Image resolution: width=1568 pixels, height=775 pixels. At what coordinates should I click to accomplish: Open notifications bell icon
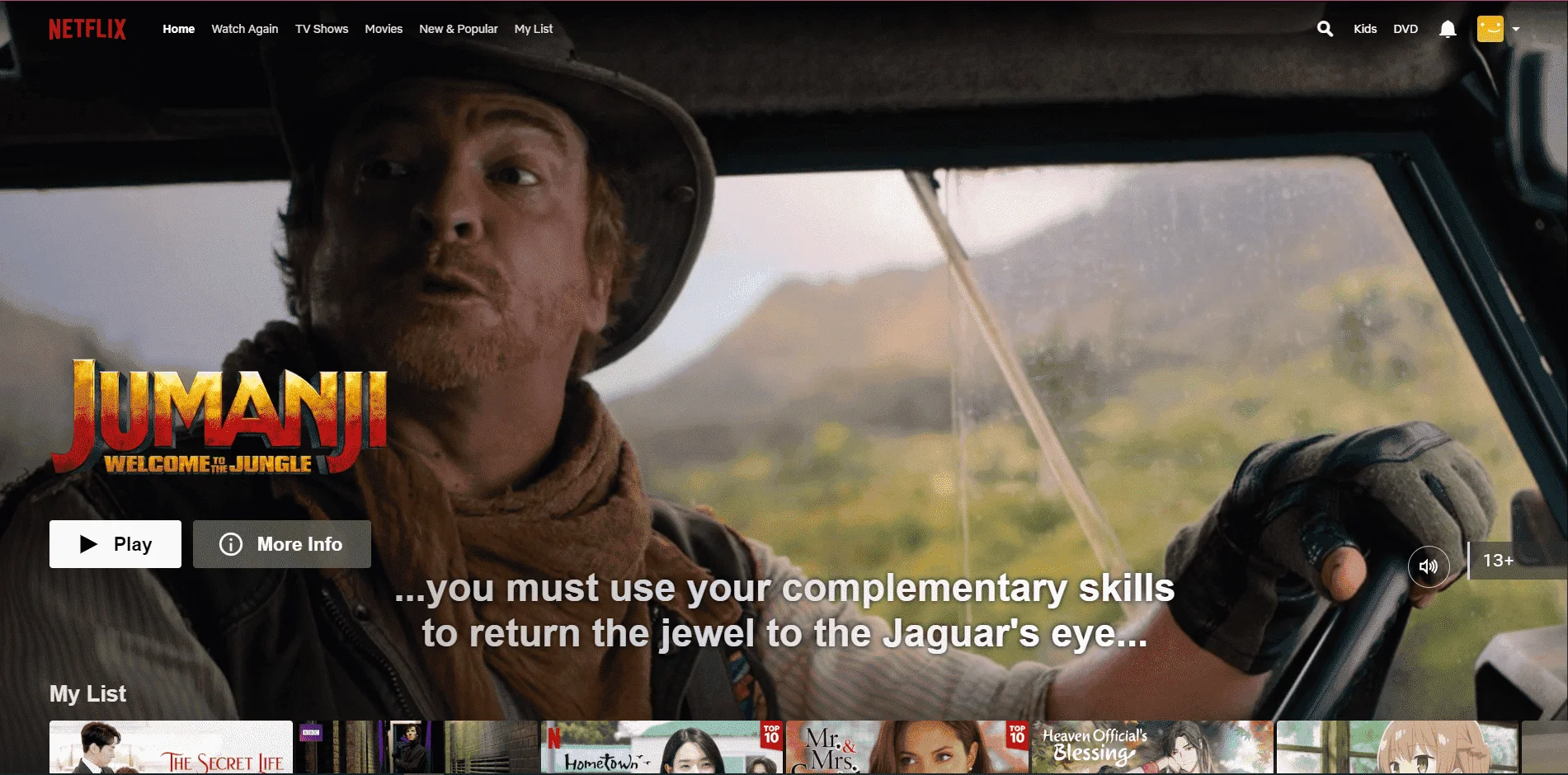point(1448,29)
